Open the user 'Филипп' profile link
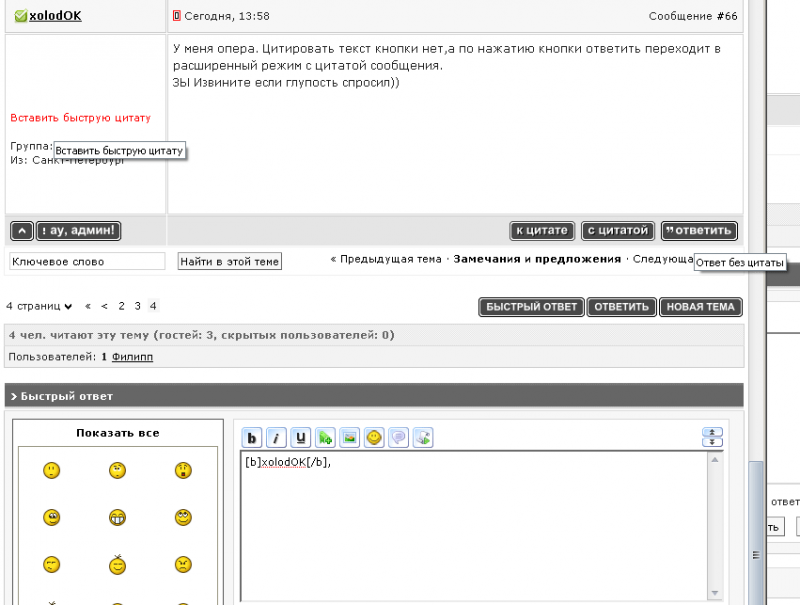800x605 pixels. (x=132, y=357)
